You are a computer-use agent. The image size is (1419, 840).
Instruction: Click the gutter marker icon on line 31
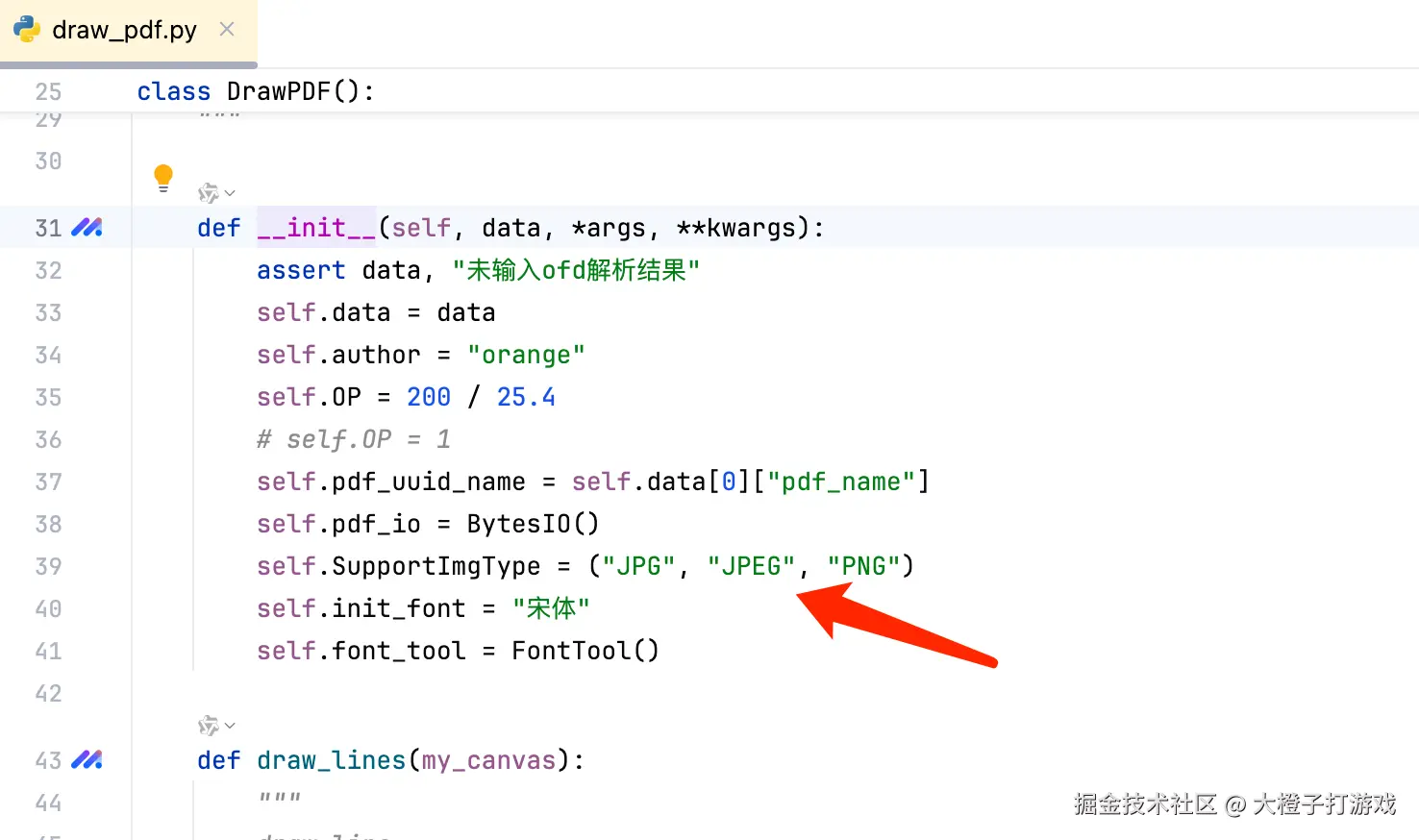click(87, 228)
